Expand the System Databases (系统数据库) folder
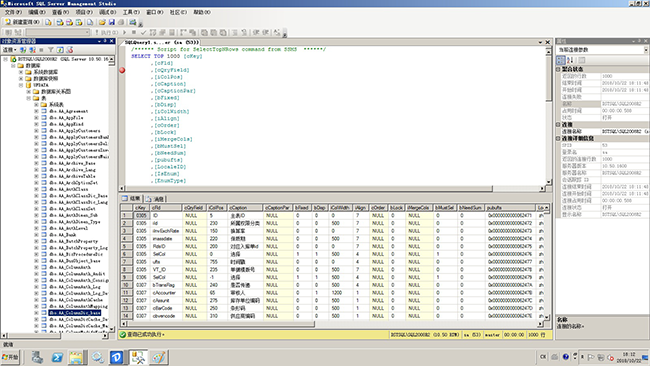 point(21,72)
